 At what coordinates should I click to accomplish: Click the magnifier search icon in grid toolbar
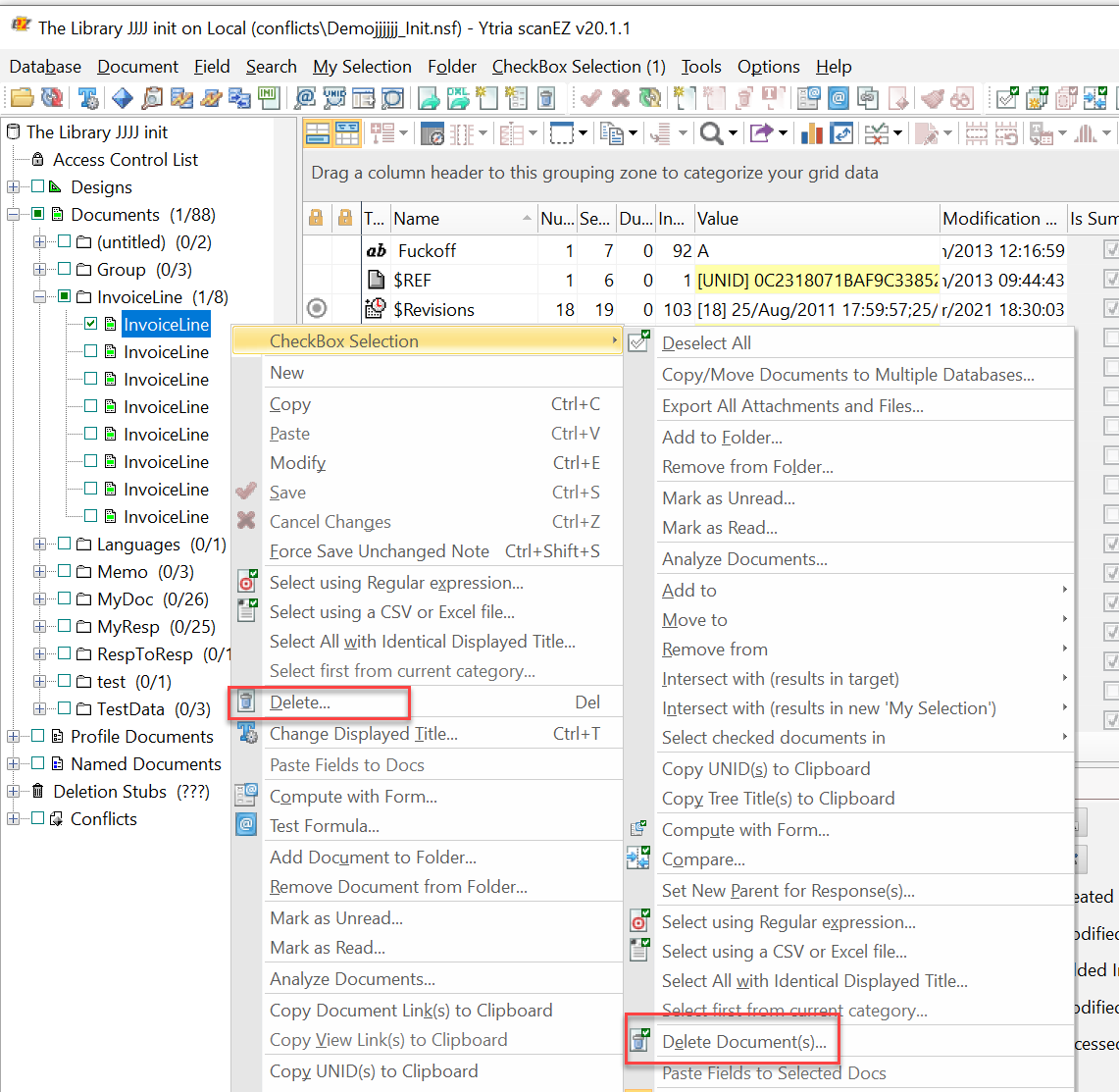click(x=711, y=133)
